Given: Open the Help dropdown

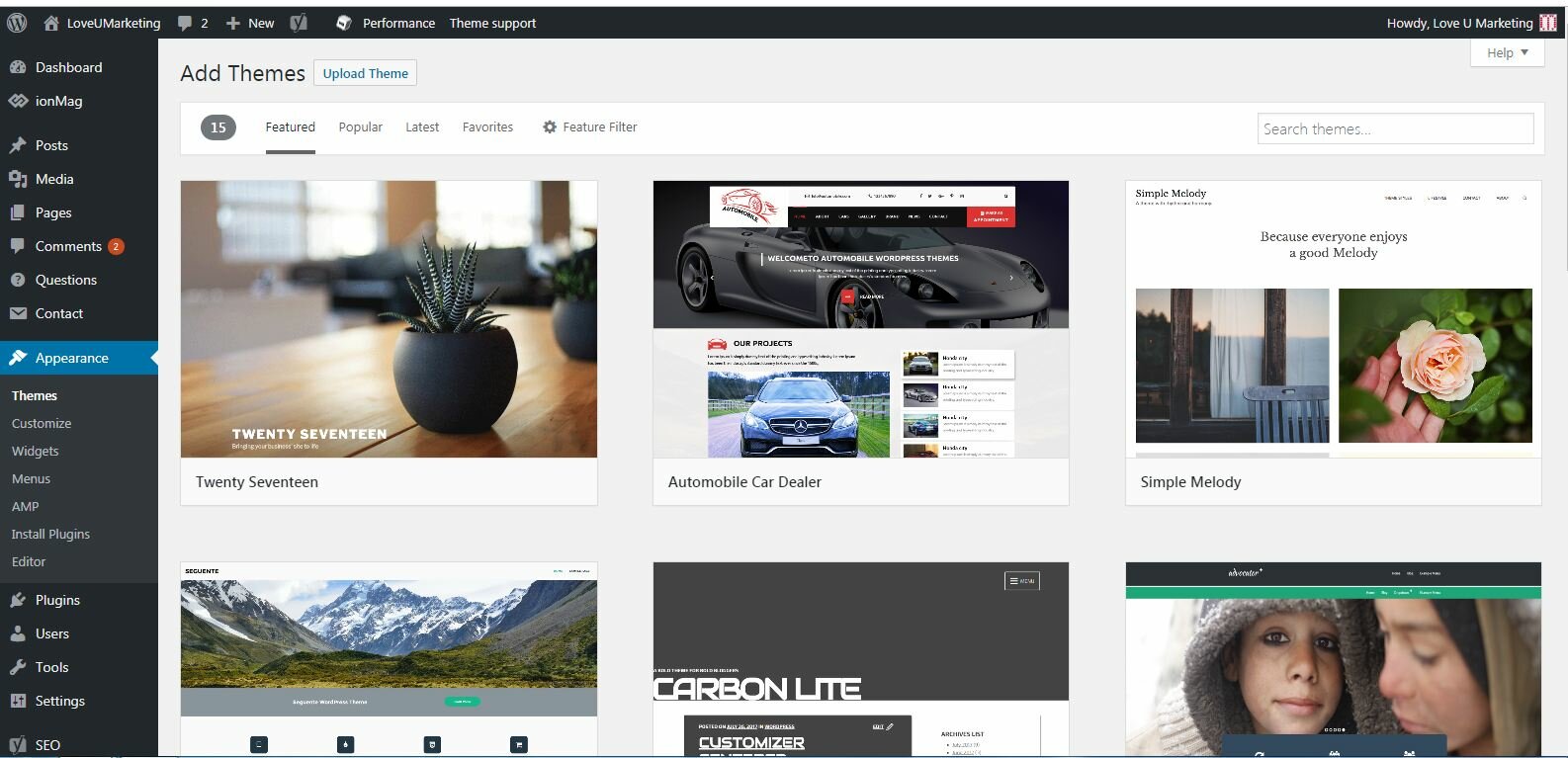Looking at the screenshot, I should point(1508,52).
